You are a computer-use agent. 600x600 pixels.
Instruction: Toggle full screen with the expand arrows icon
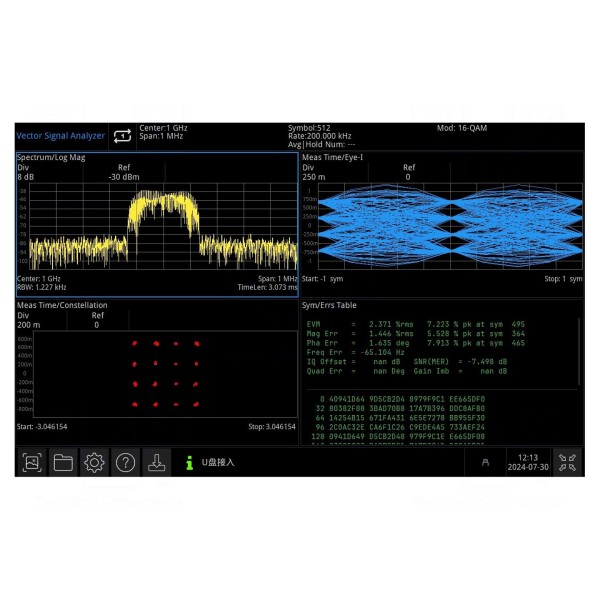(567, 462)
